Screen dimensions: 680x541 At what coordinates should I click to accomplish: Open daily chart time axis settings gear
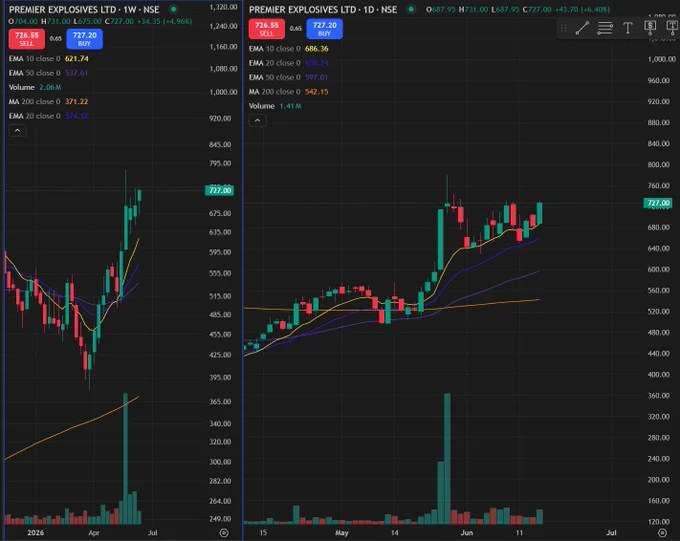[x=662, y=533]
